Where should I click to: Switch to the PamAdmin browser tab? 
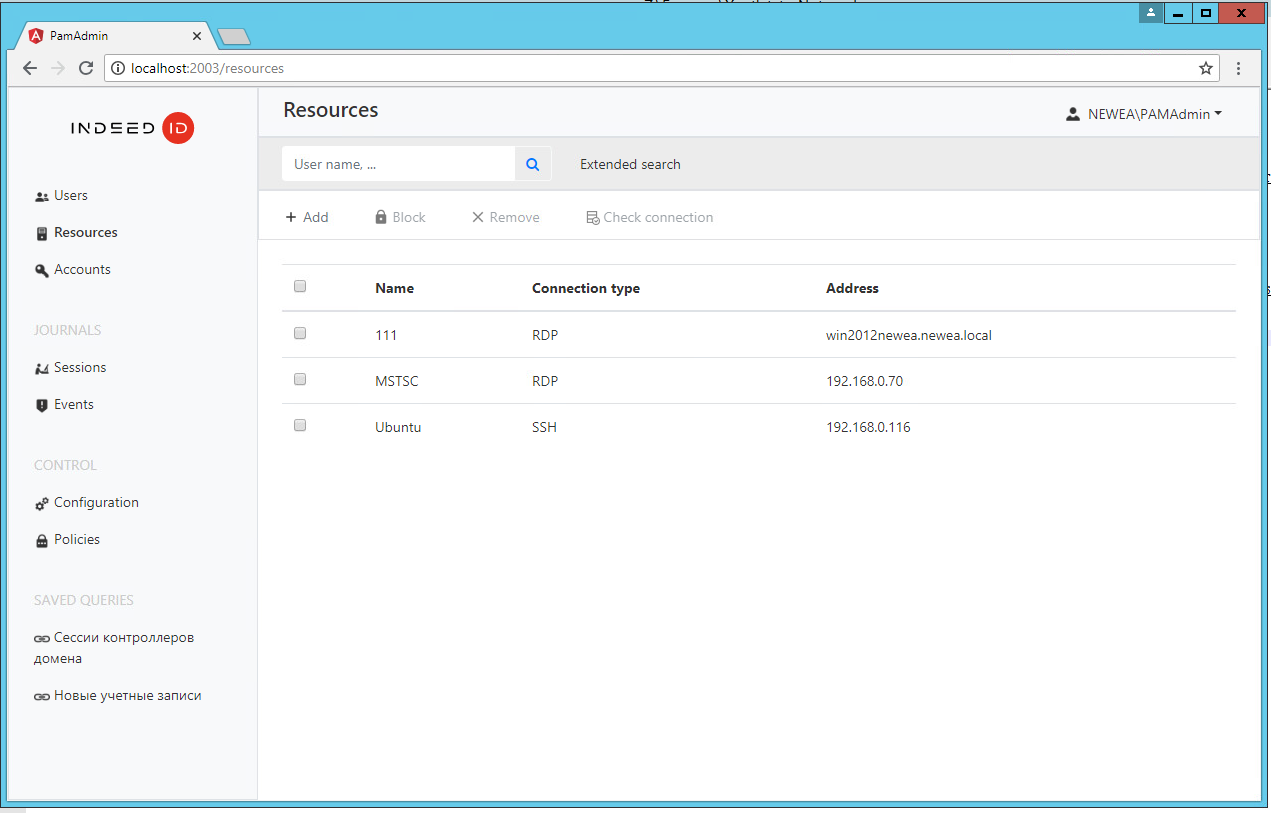pyautogui.click(x=110, y=36)
